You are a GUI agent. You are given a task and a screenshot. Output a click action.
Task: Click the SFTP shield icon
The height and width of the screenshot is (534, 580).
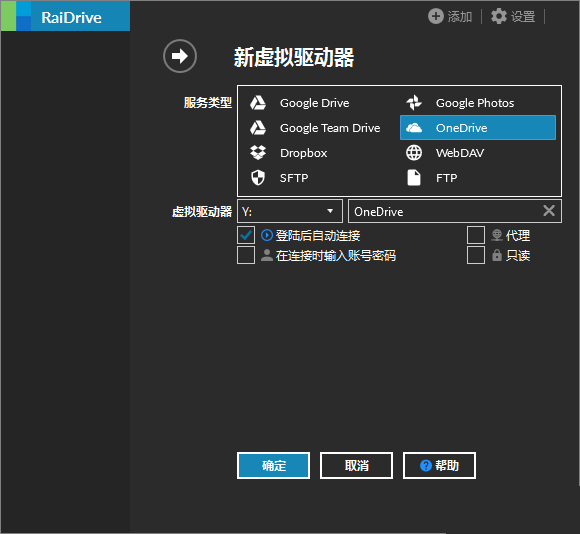coord(258,178)
